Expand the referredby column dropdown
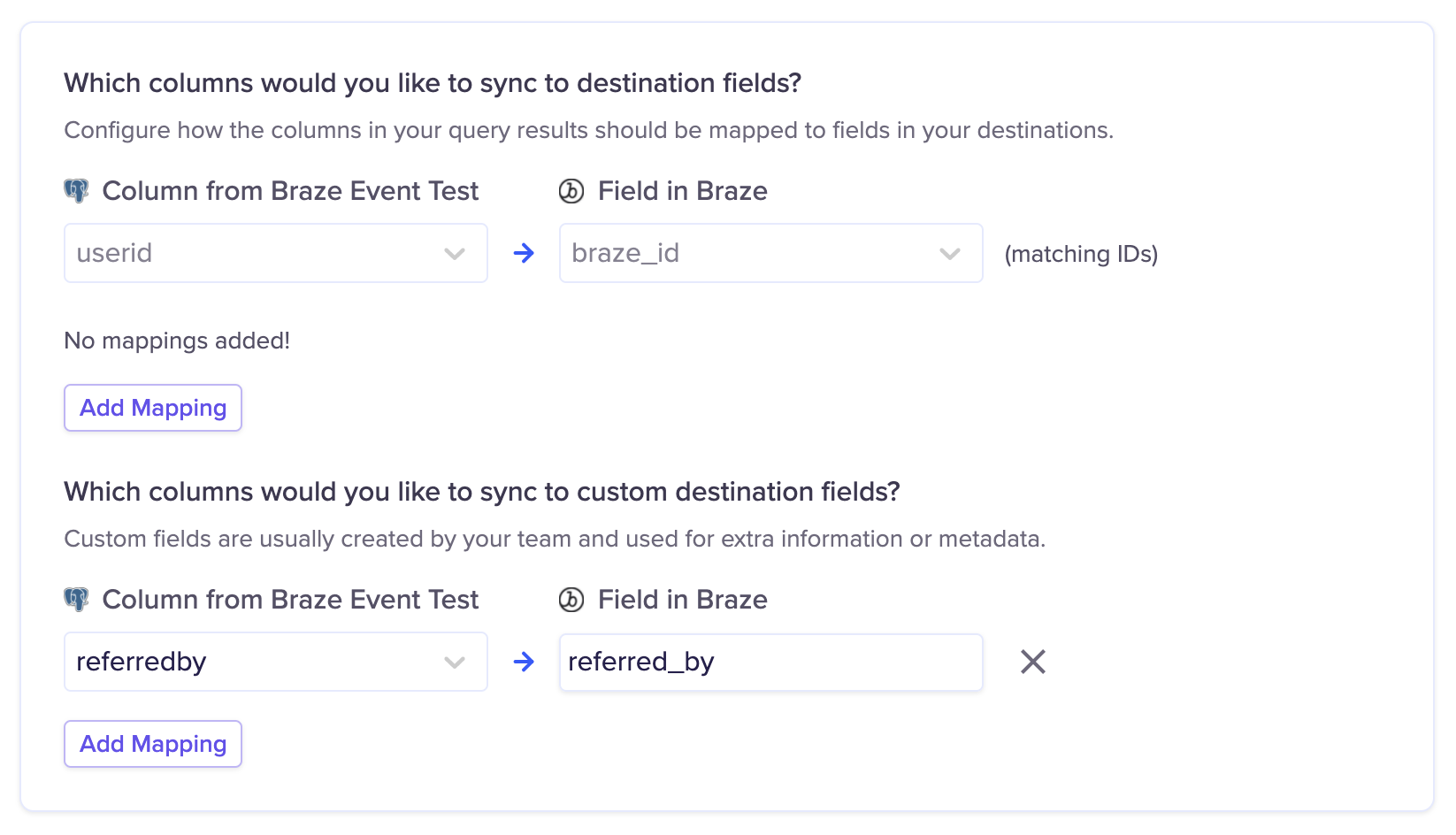This screenshot has width=1456, height=835. [275, 662]
